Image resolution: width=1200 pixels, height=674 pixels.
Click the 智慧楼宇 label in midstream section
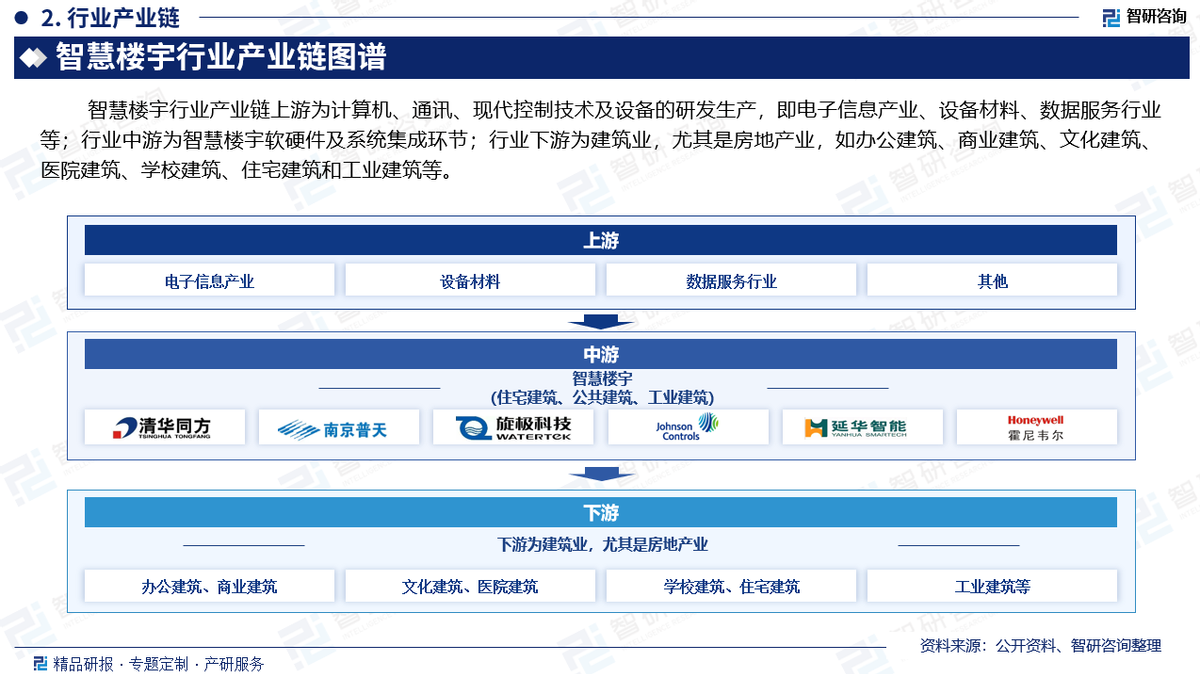[602, 379]
